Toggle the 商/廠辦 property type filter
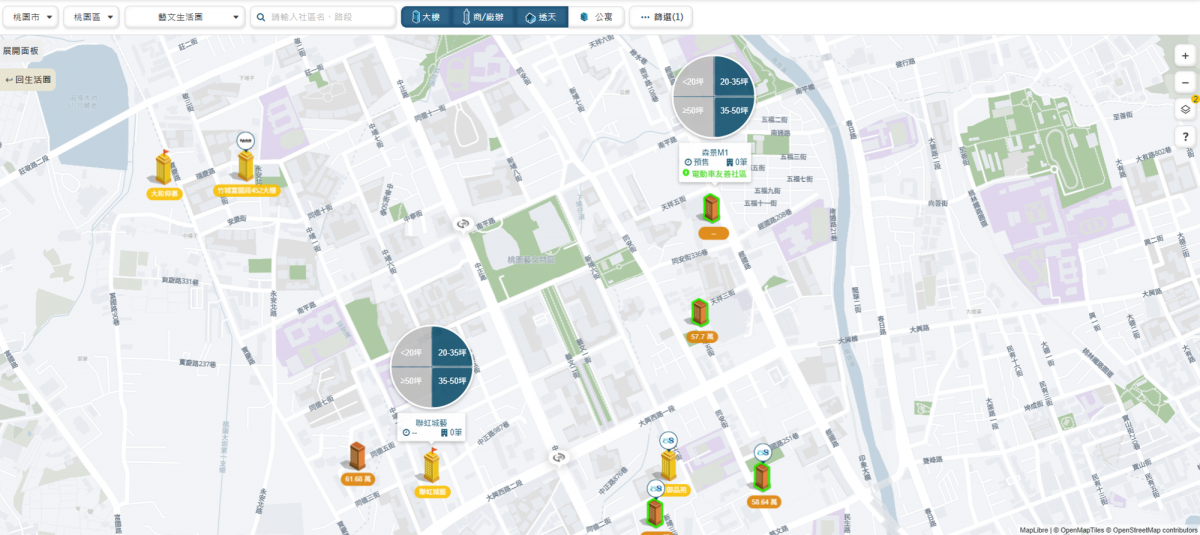The width and height of the screenshot is (1200, 535). 482,17
